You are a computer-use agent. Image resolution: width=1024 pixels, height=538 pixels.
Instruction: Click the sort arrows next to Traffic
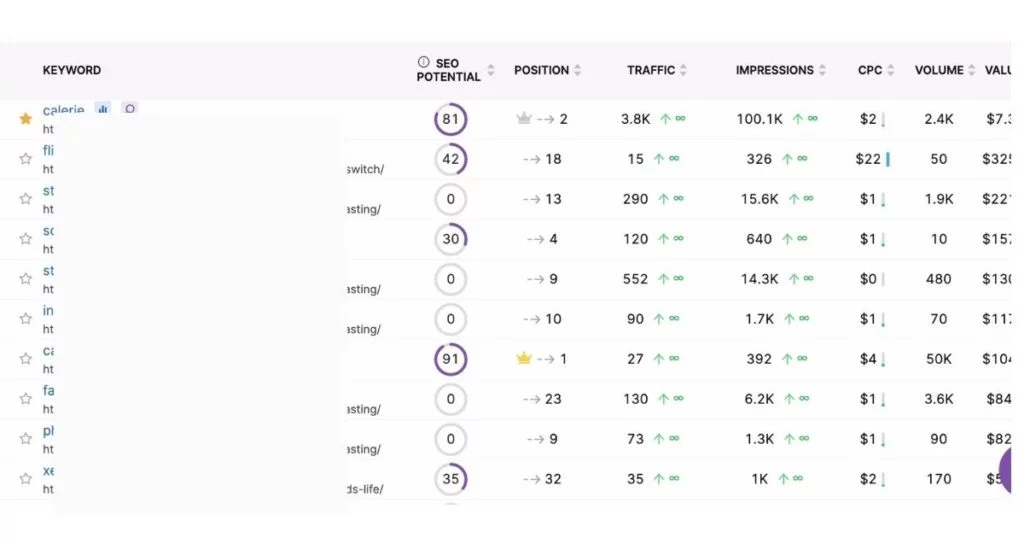(x=683, y=71)
